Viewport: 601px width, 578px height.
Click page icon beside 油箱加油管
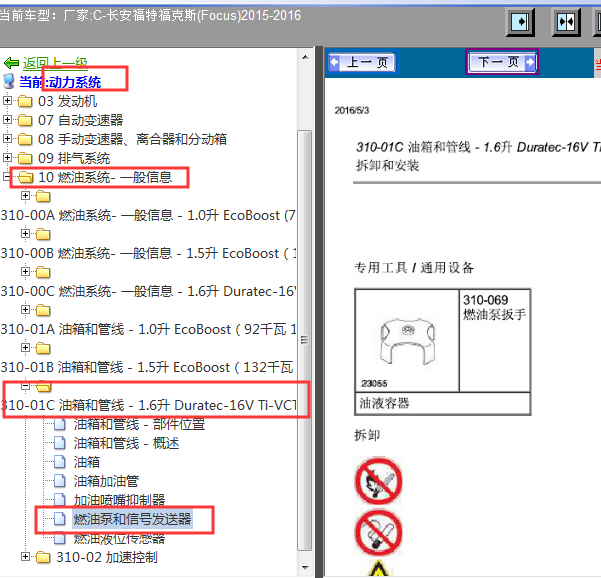[x=59, y=481]
